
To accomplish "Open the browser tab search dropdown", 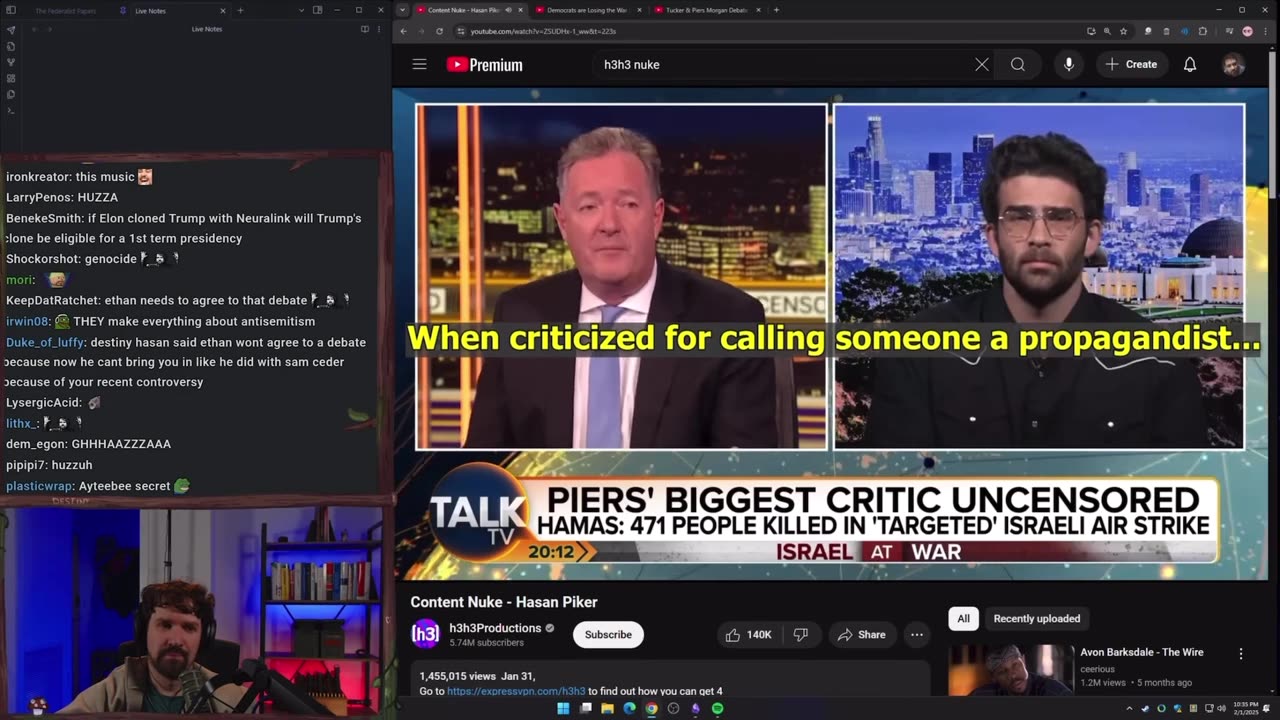I will (402, 10).
